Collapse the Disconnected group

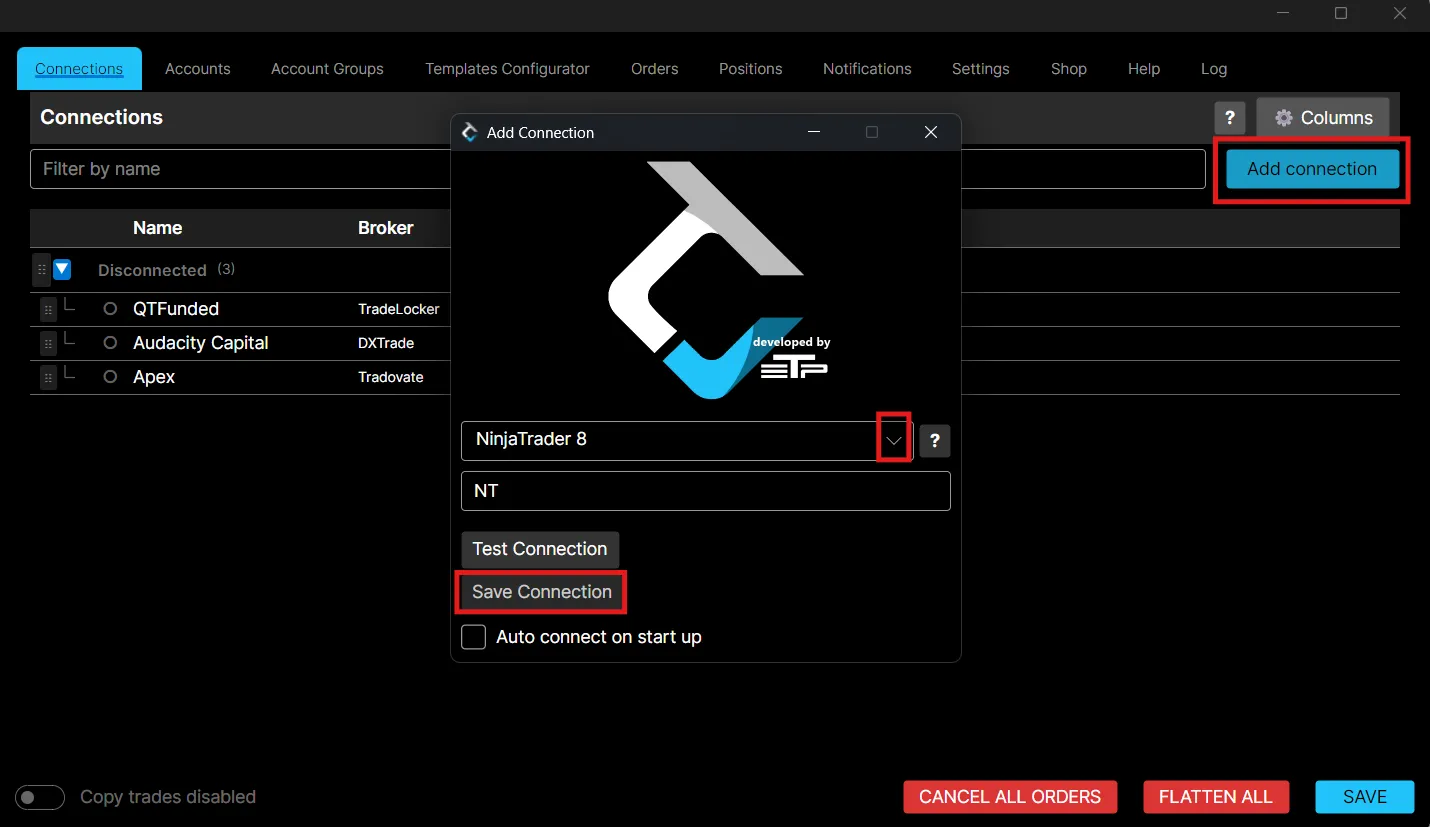click(x=62, y=269)
